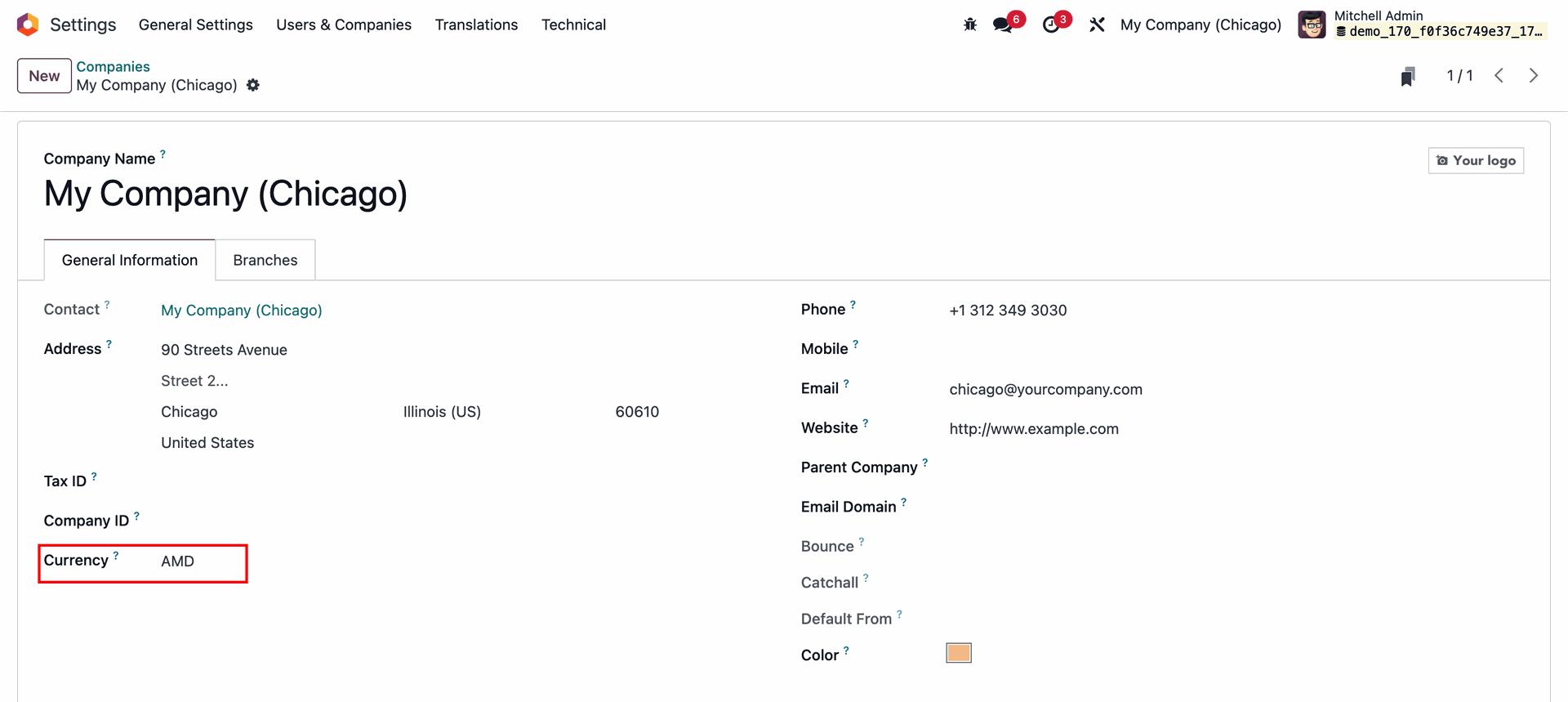Click the New button
Screen dimensions: 1568x702
(44, 76)
